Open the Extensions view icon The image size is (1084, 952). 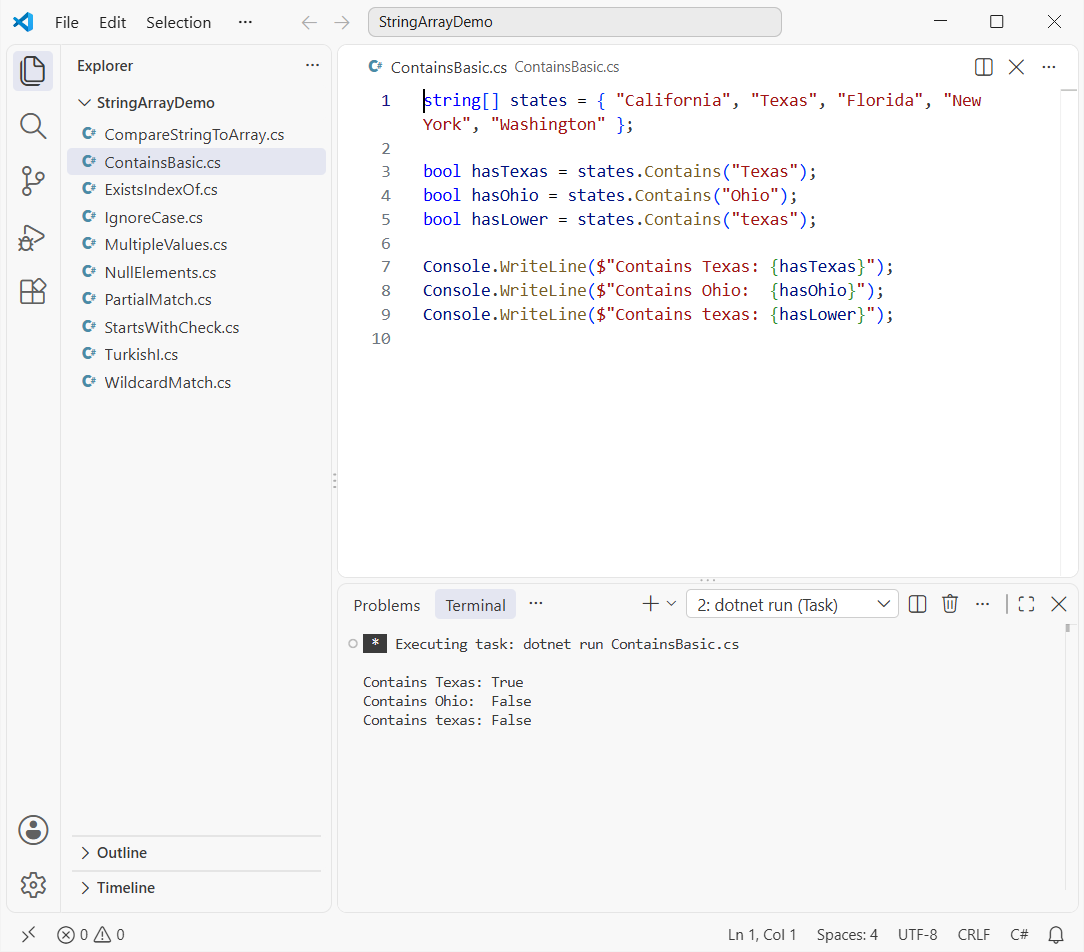[32, 292]
